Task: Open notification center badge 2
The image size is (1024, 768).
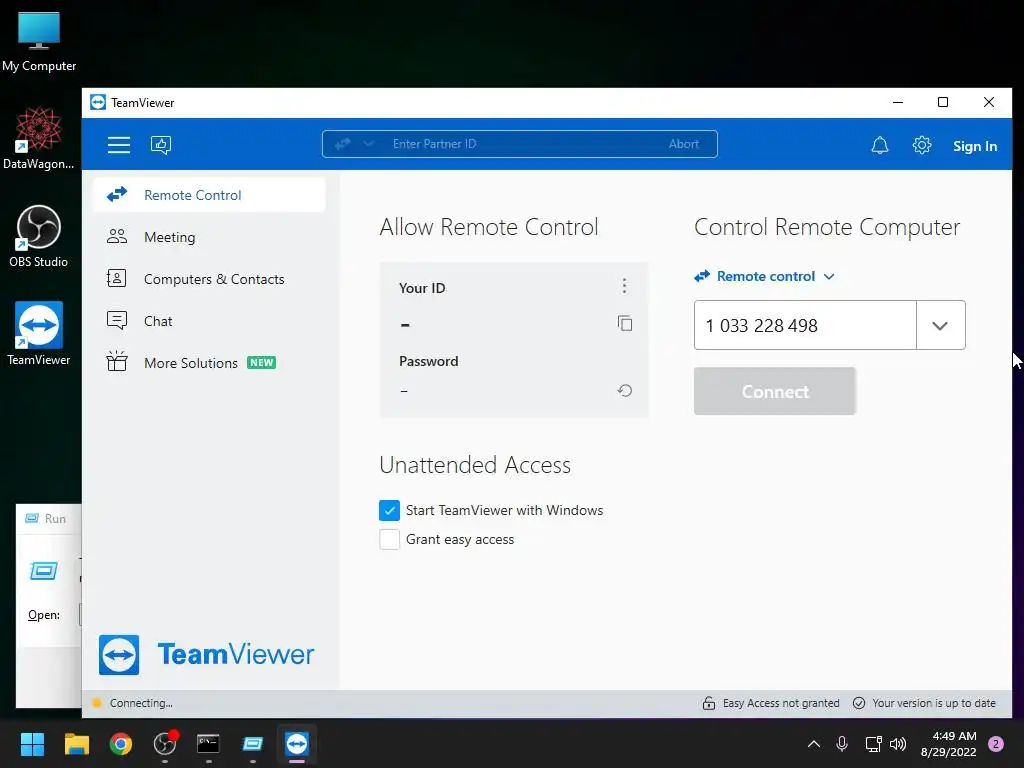Action: [996, 744]
